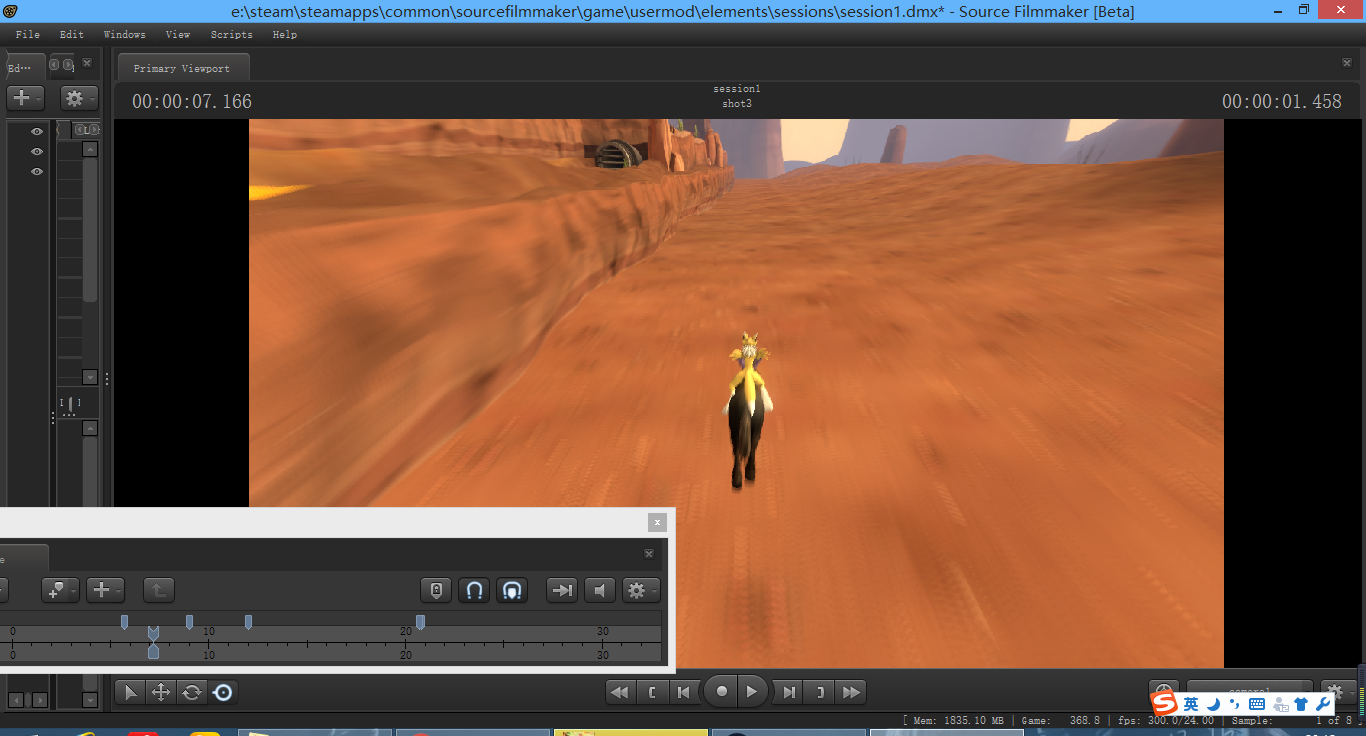Click the Mem: 1835.10 MB status readout
Viewport: 1366px width, 736px height.
coord(958,720)
